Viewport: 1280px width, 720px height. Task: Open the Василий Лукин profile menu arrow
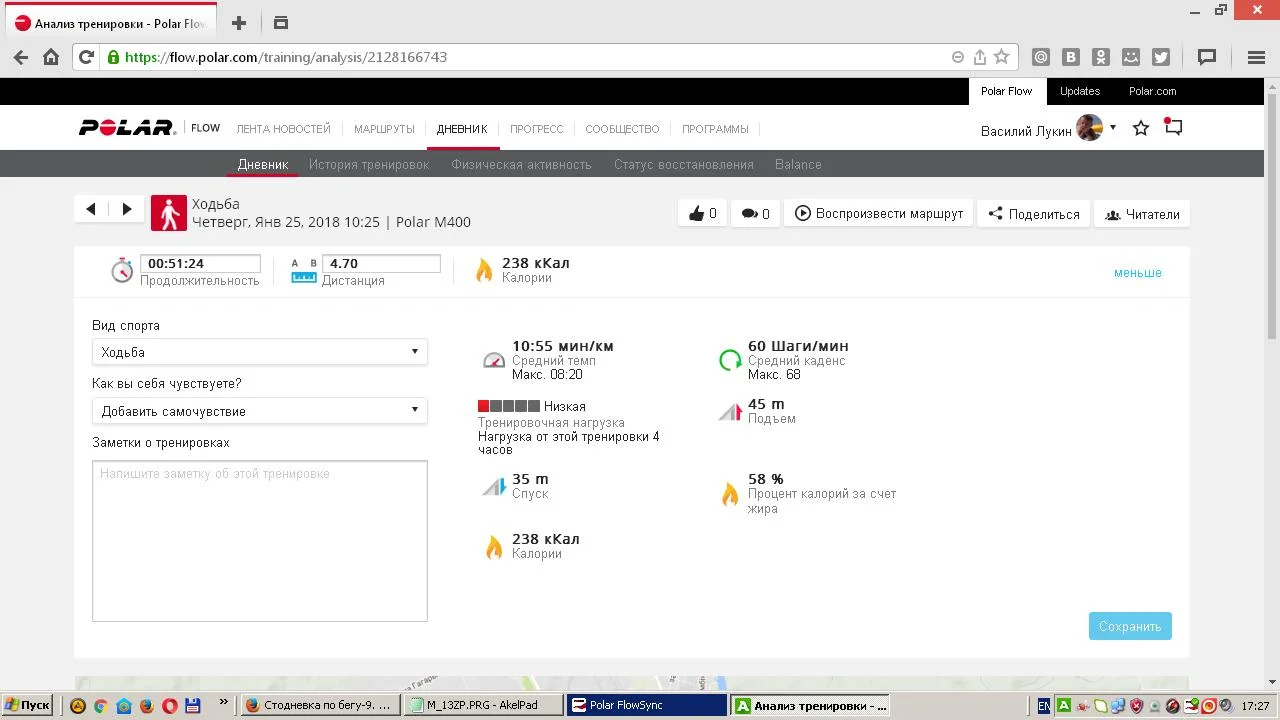pos(1113,128)
